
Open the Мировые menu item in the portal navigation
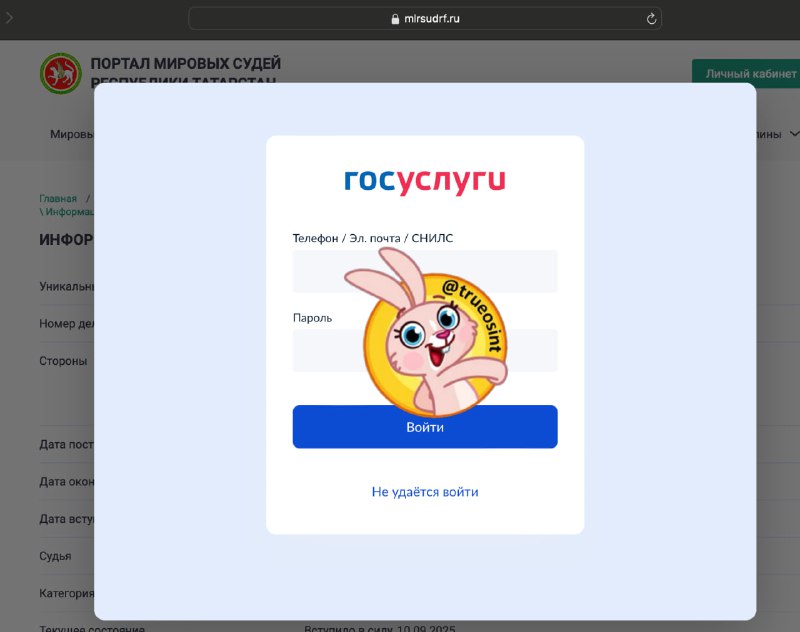coord(72,134)
